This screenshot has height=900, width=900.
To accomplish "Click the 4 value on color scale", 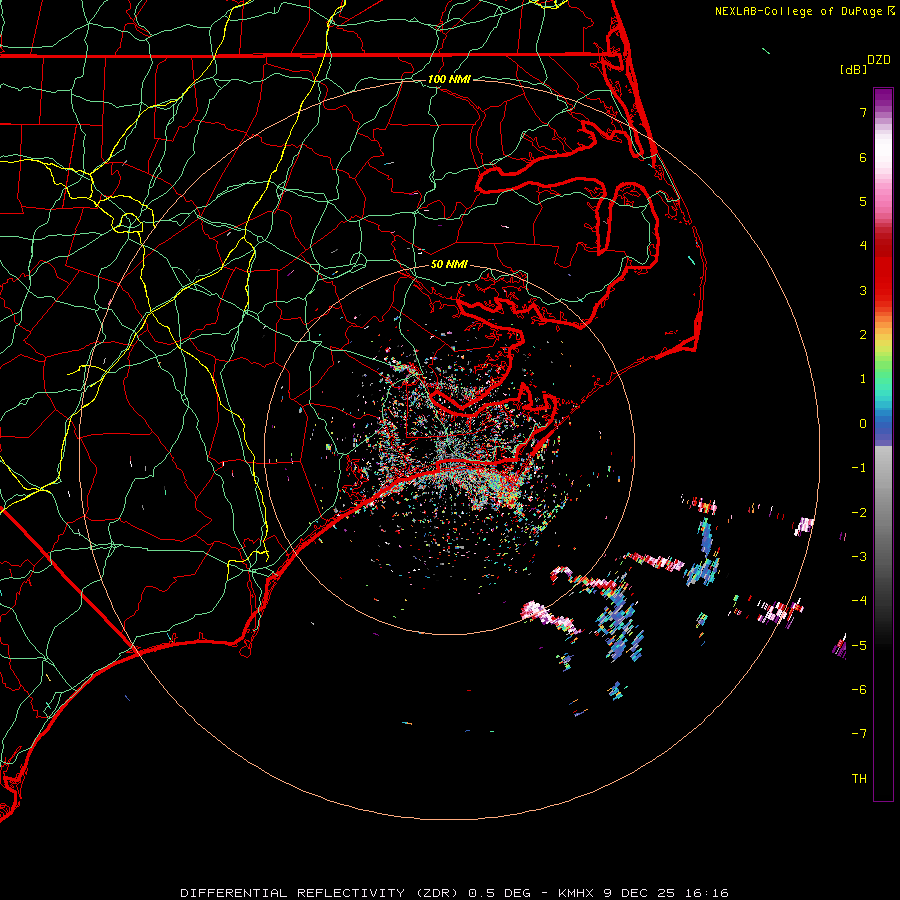I will [x=863, y=246].
